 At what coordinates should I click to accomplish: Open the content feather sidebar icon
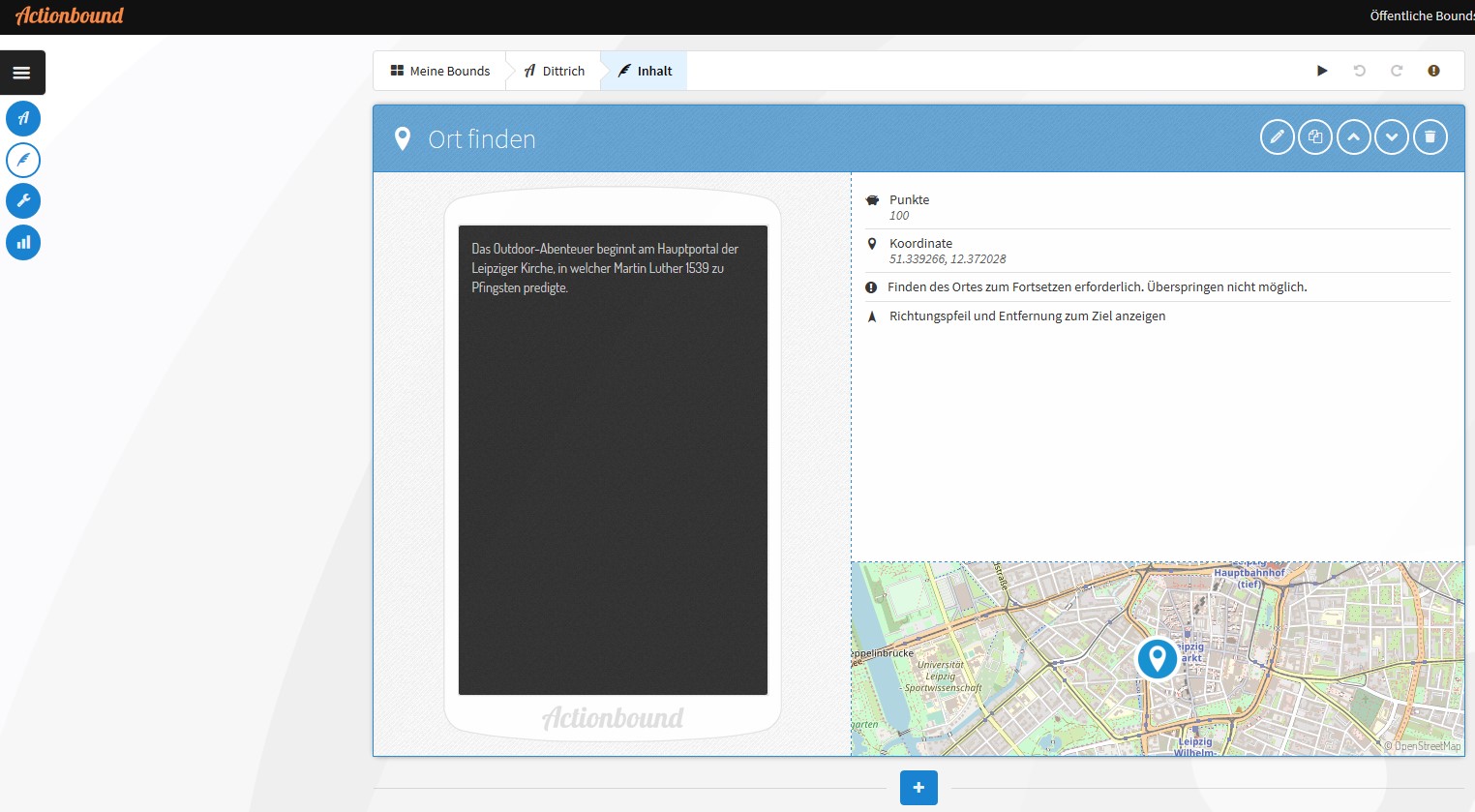[x=23, y=160]
